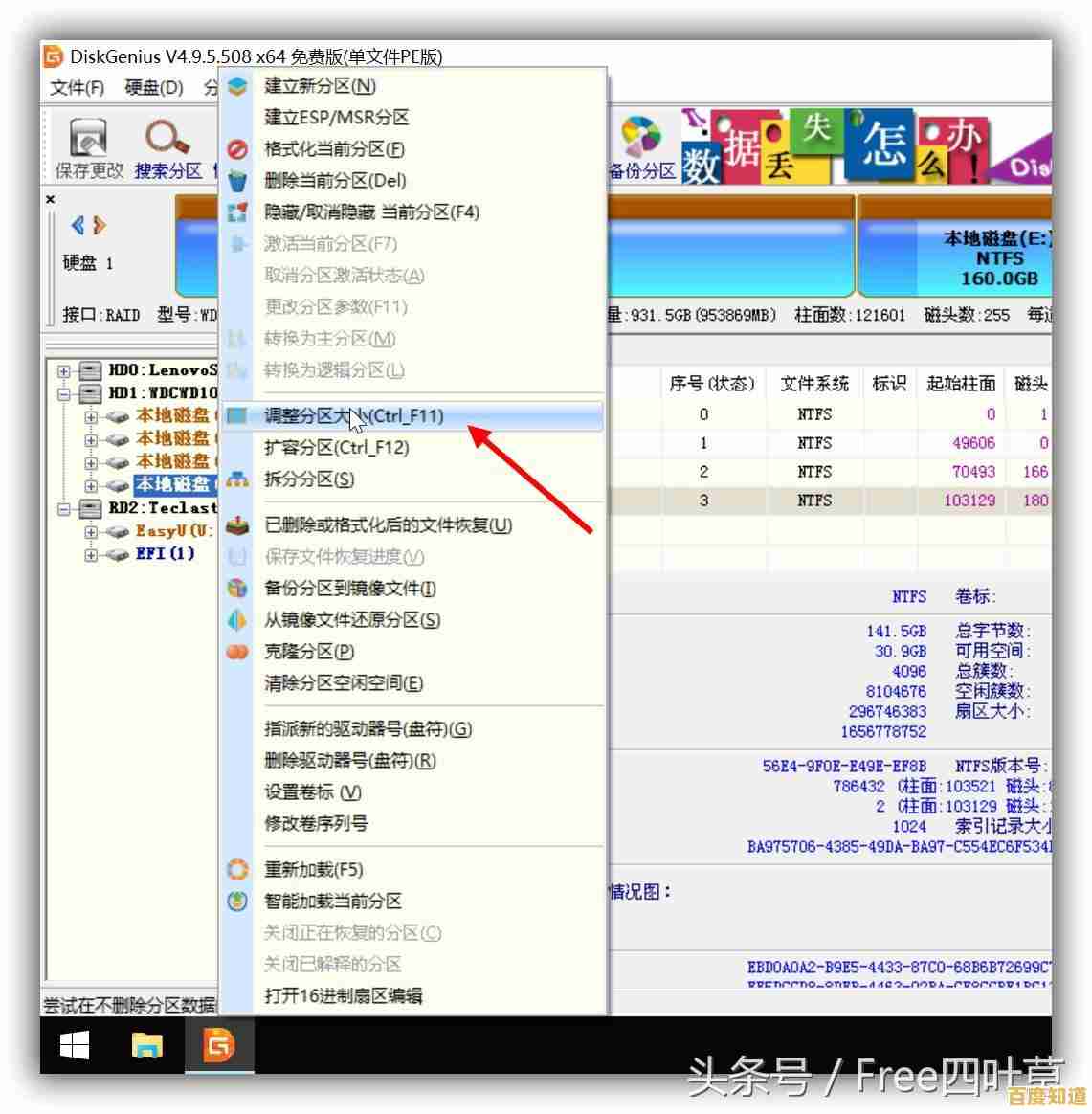Click the Windows Start button
This screenshot has height=1114, width=1092.
(72, 1046)
